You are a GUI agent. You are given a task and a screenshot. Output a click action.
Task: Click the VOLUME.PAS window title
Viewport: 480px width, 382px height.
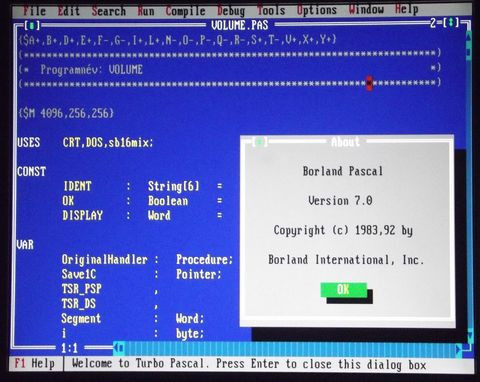point(240,25)
